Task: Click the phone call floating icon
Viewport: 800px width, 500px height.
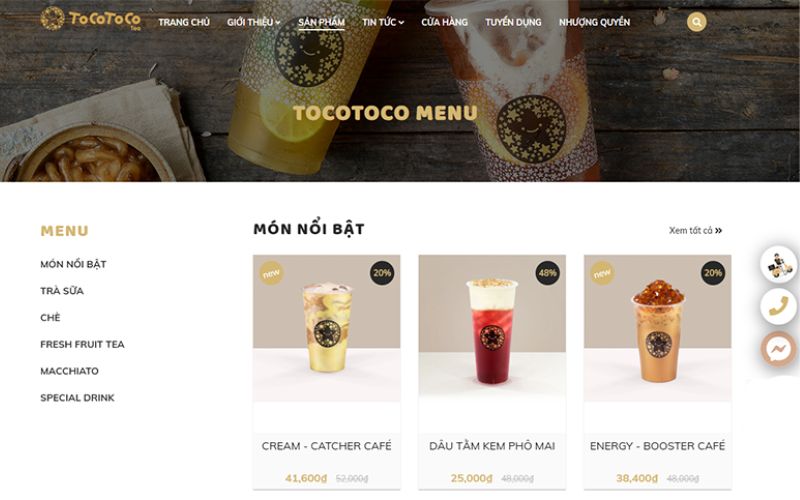Action: (x=779, y=307)
